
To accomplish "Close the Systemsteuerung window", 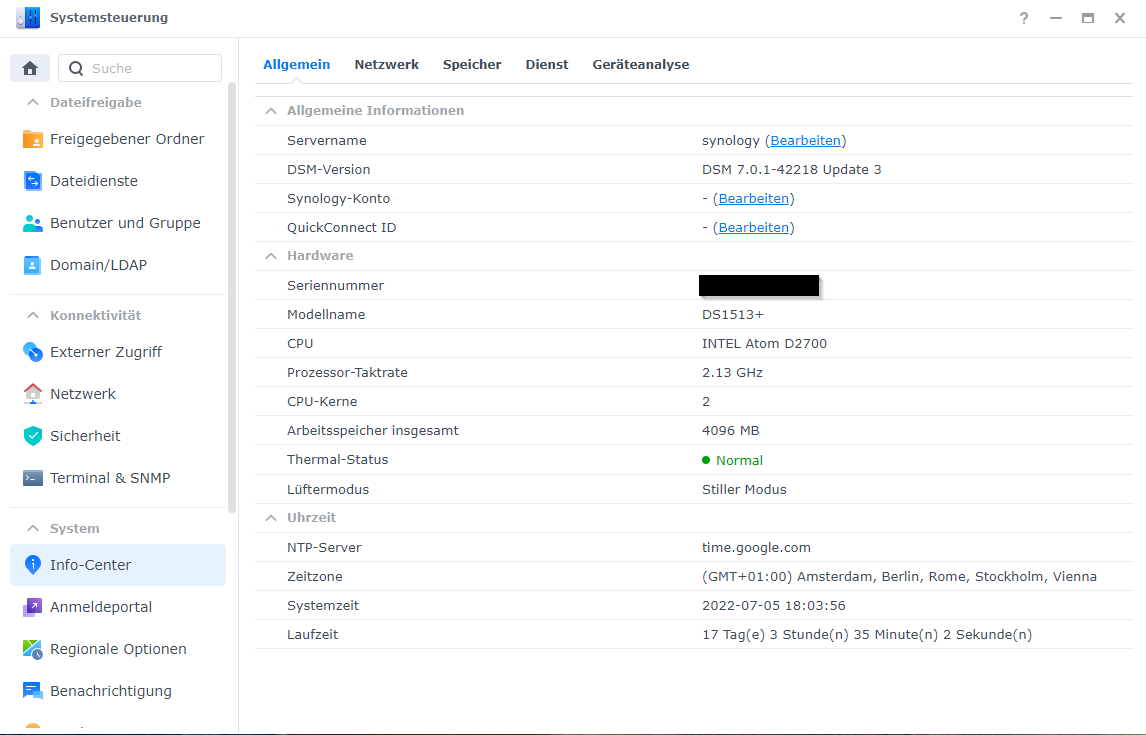I will pyautogui.click(x=1120, y=18).
